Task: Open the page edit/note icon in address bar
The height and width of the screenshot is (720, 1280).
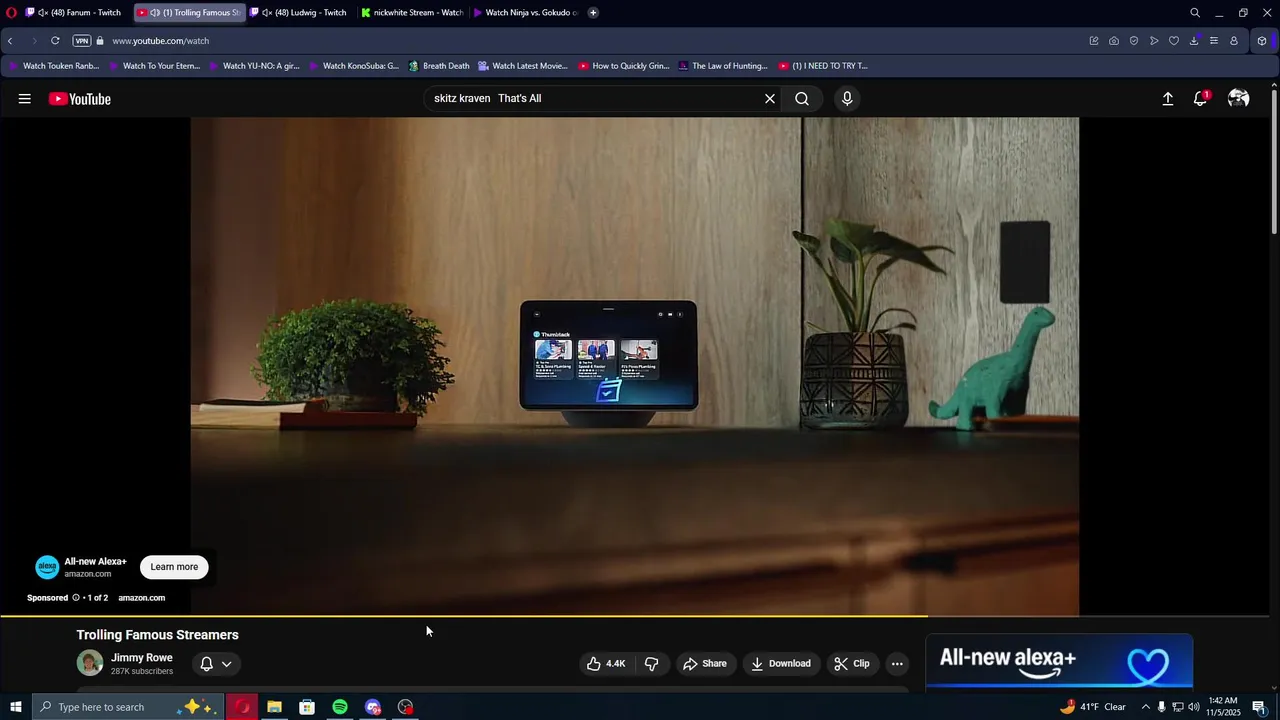Action: click(1094, 41)
